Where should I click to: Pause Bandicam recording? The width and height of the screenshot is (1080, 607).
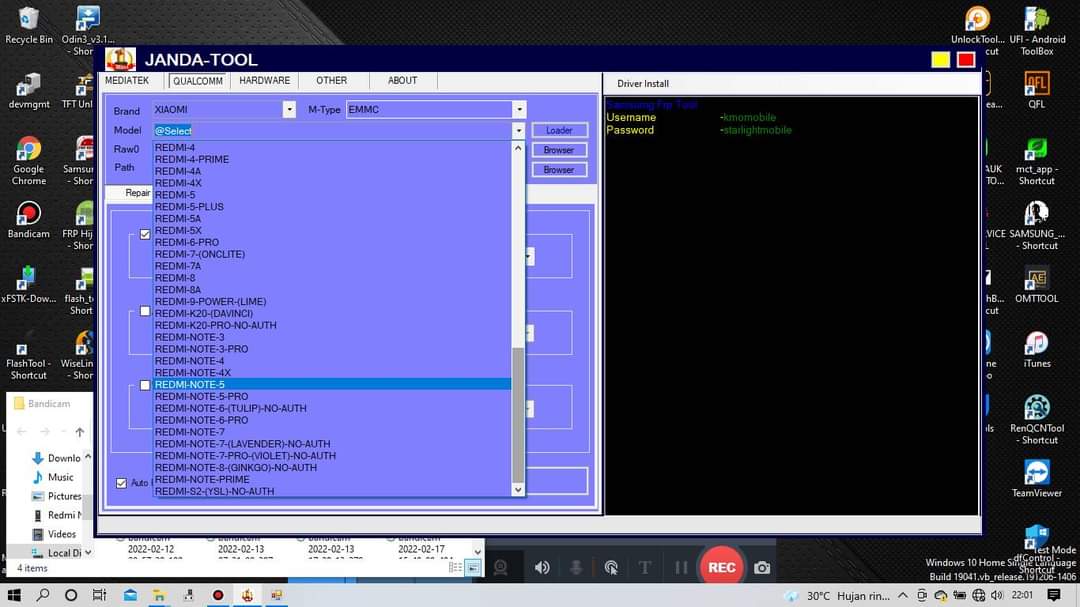(x=681, y=568)
